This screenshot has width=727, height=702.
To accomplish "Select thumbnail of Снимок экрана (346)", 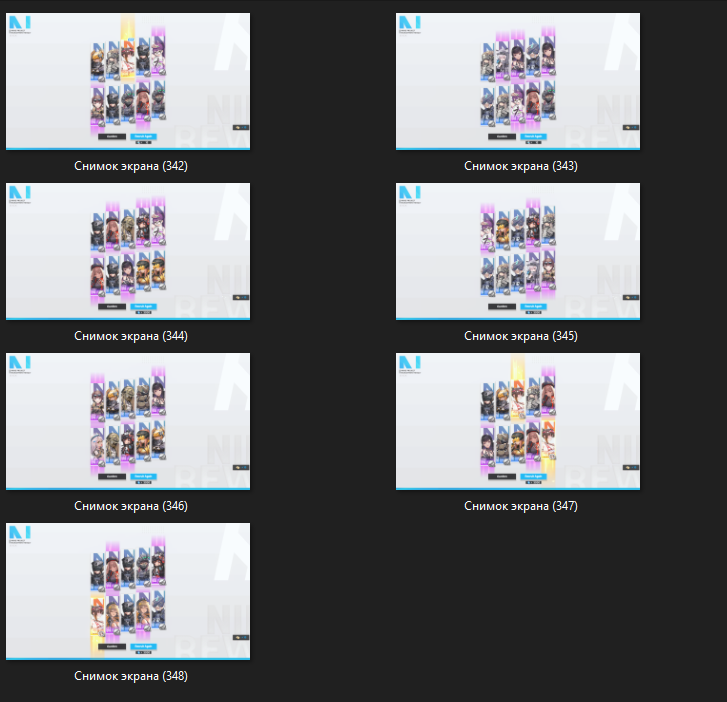I will click(128, 421).
